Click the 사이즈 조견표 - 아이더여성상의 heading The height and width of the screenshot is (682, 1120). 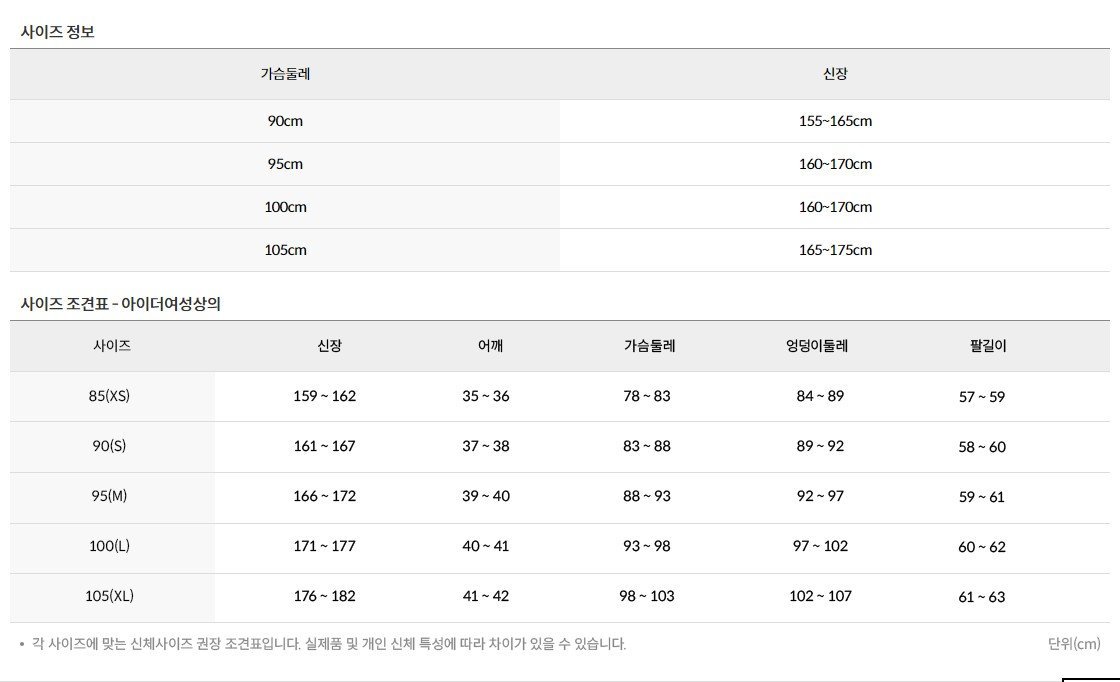click(120, 304)
